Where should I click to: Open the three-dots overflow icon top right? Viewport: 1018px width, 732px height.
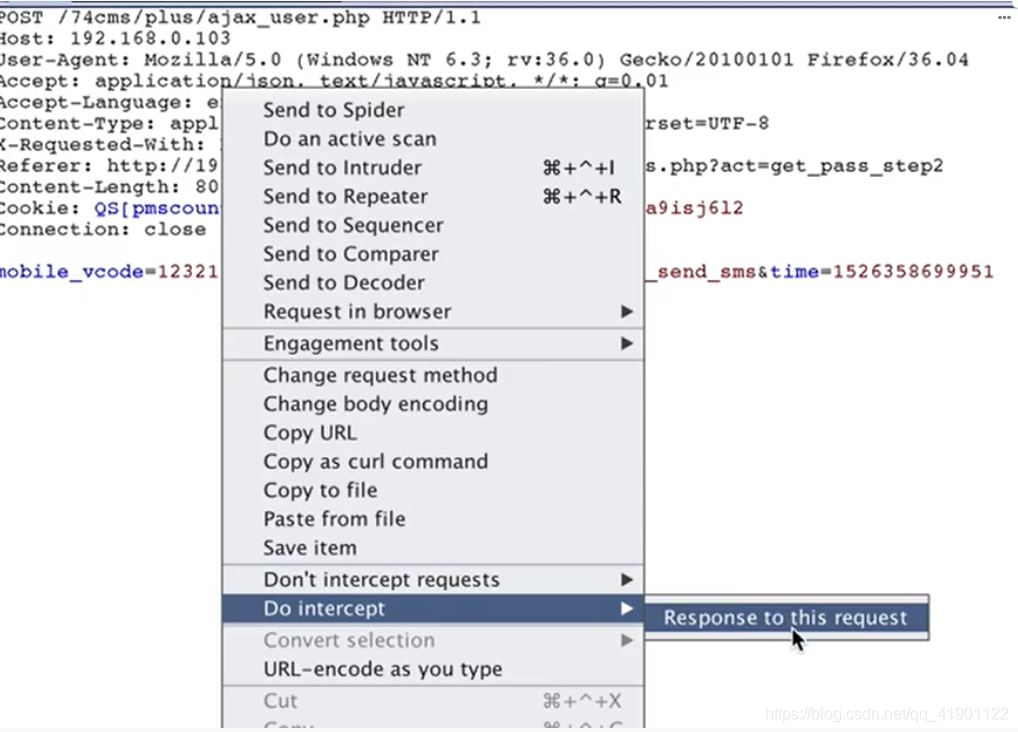(x=1004, y=18)
